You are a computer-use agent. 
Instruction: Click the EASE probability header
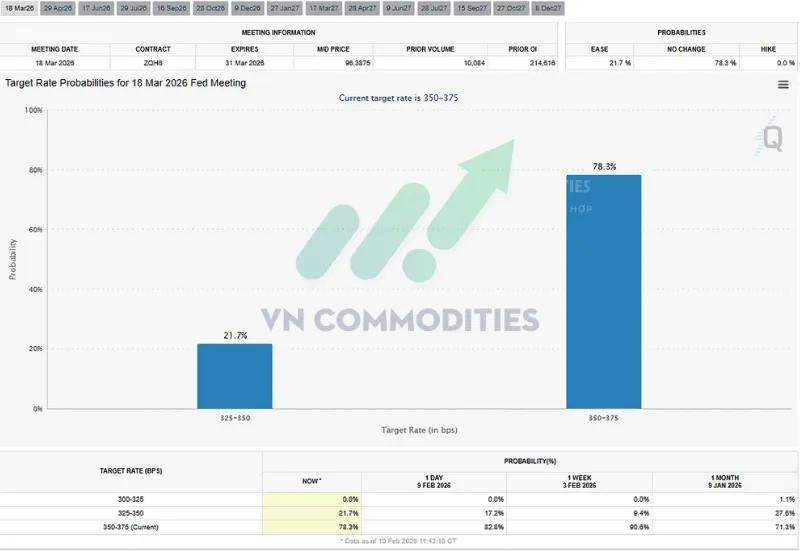599,49
